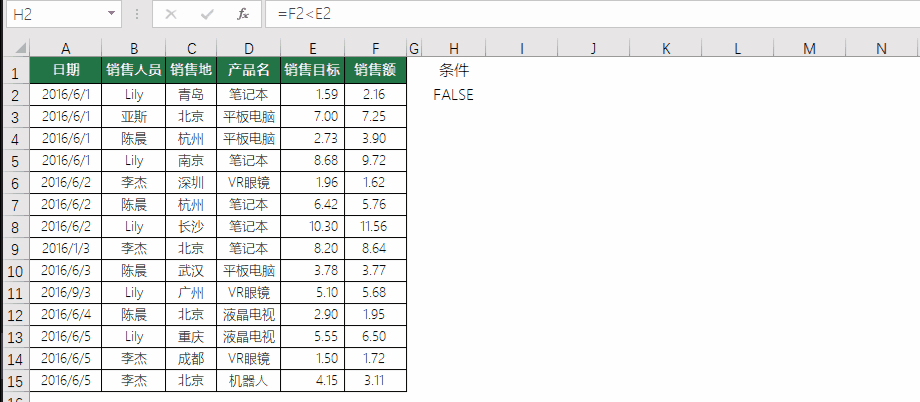The image size is (920, 402).
Task: Select column E header
Action: (x=313, y=49)
